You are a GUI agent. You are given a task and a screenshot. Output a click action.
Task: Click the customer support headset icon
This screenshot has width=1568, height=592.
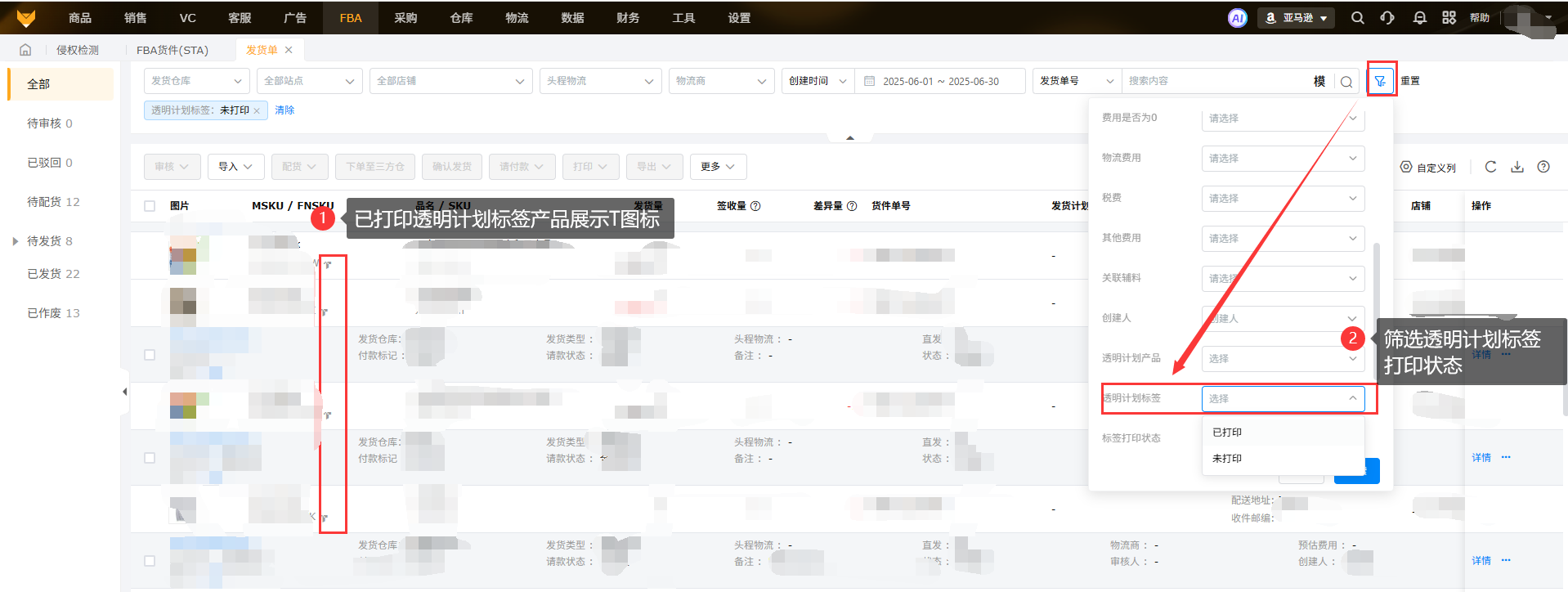coord(1387,18)
